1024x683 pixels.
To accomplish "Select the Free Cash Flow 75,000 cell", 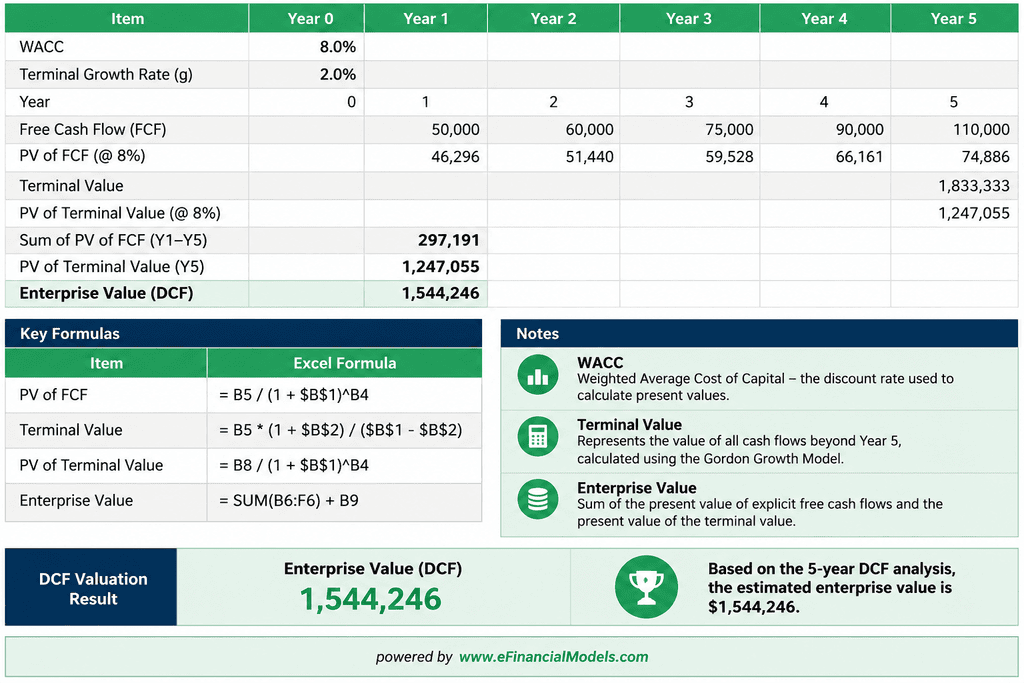I will [x=690, y=129].
